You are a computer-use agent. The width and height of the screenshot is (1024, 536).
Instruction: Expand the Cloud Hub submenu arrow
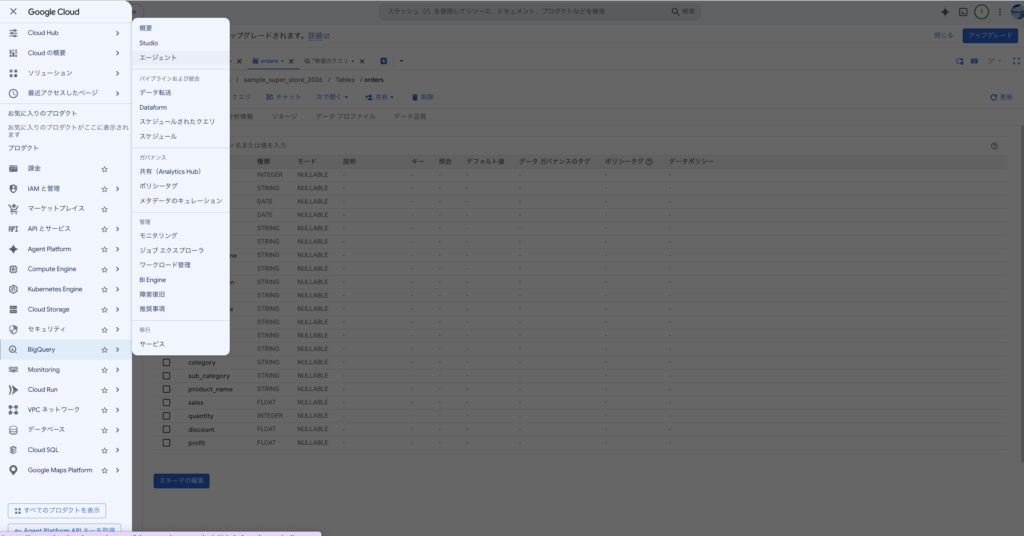tap(118, 33)
